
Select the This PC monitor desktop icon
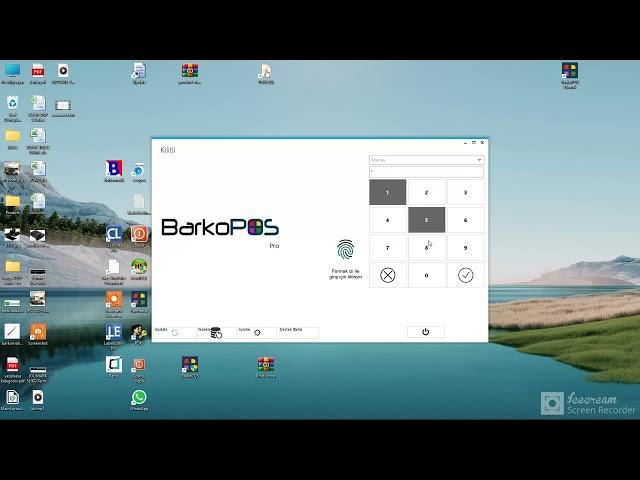pyautogui.click(x=13, y=73)
